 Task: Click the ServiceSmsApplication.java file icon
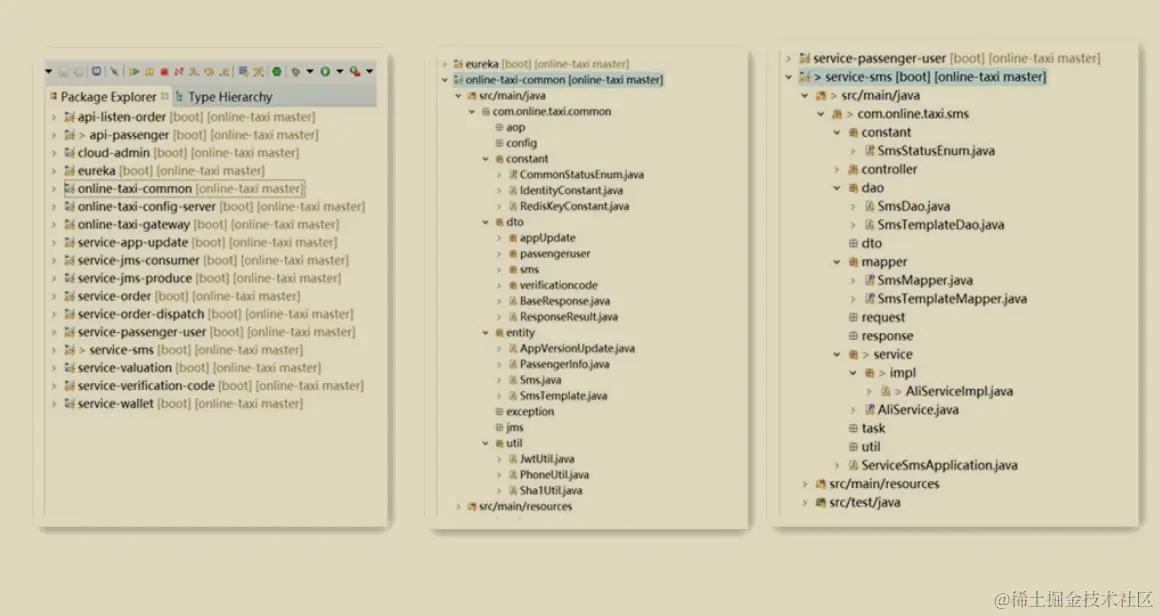coord(853,465)
